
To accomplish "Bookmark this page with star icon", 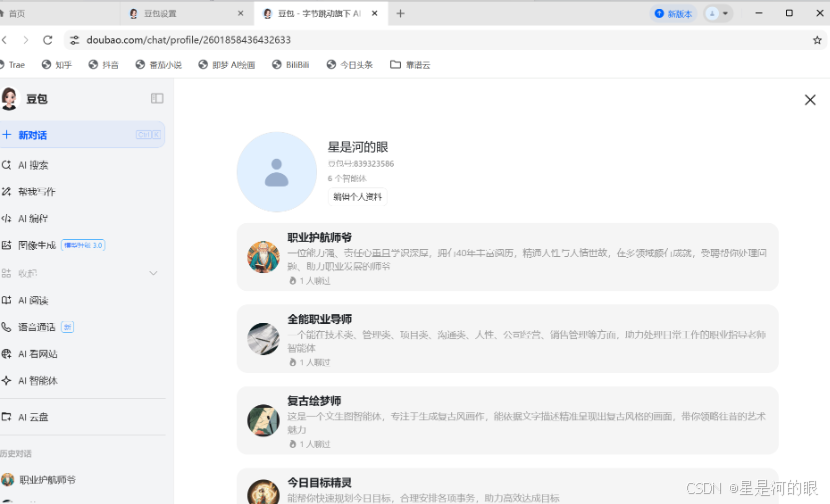I will coord(817,40).
